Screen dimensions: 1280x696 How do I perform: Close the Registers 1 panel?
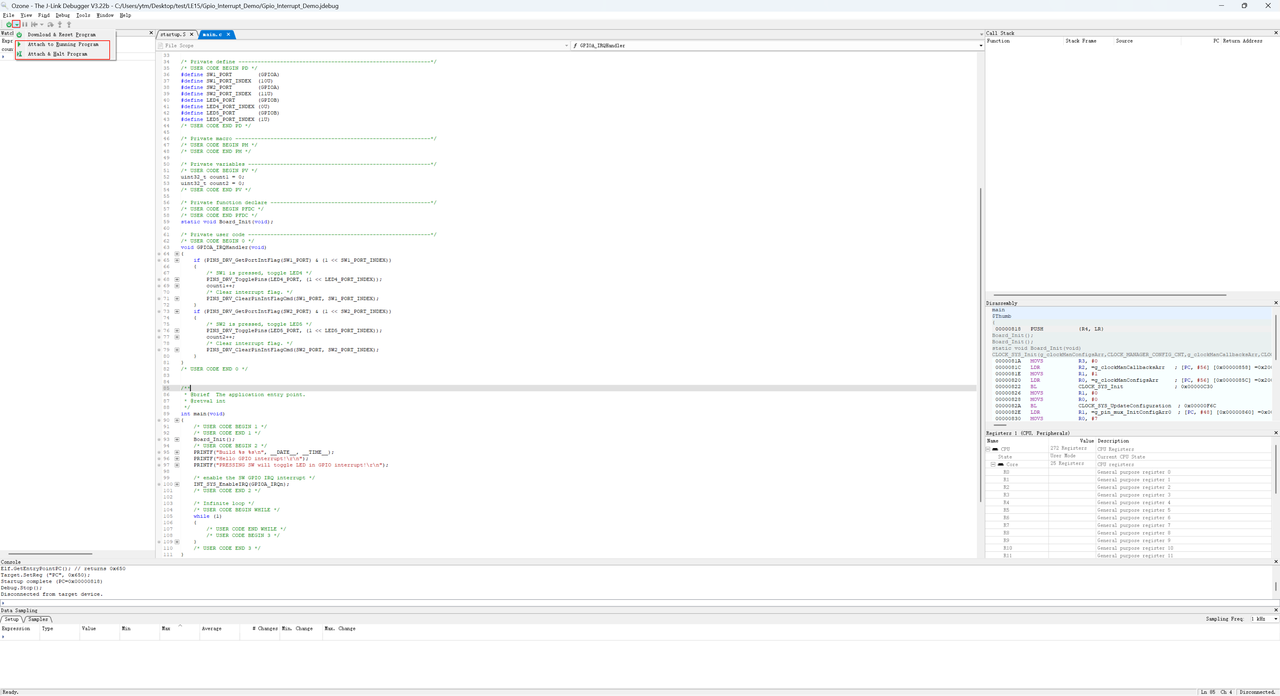coord(1275,433)
